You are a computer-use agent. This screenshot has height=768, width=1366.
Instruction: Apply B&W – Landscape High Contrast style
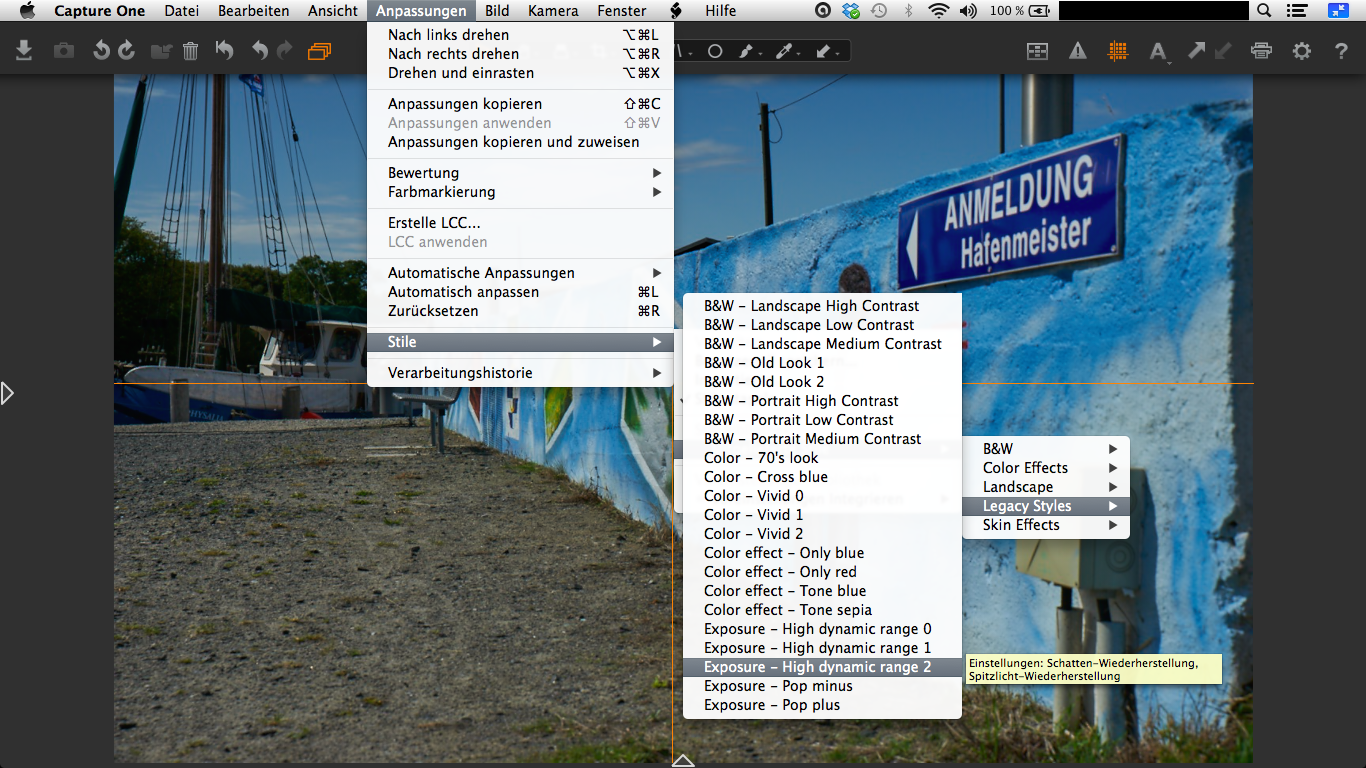(822, 306)
